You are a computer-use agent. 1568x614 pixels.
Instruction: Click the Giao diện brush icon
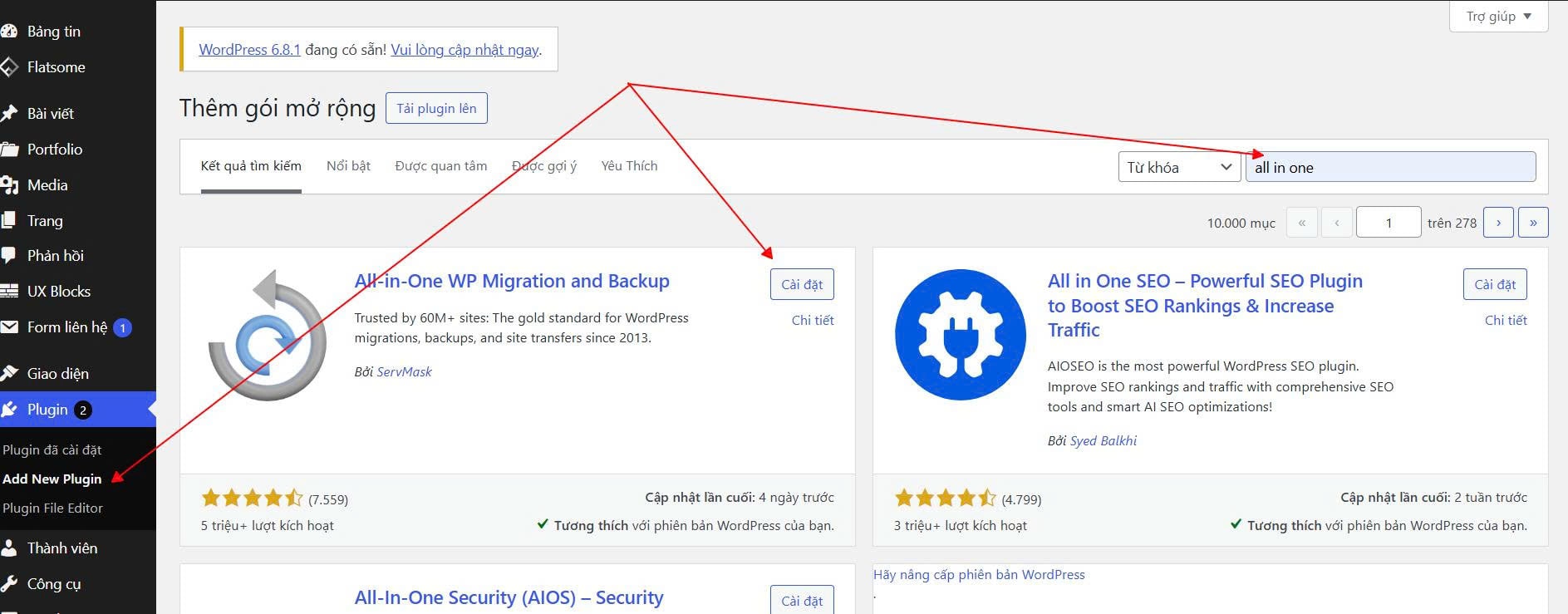[8, 373]
